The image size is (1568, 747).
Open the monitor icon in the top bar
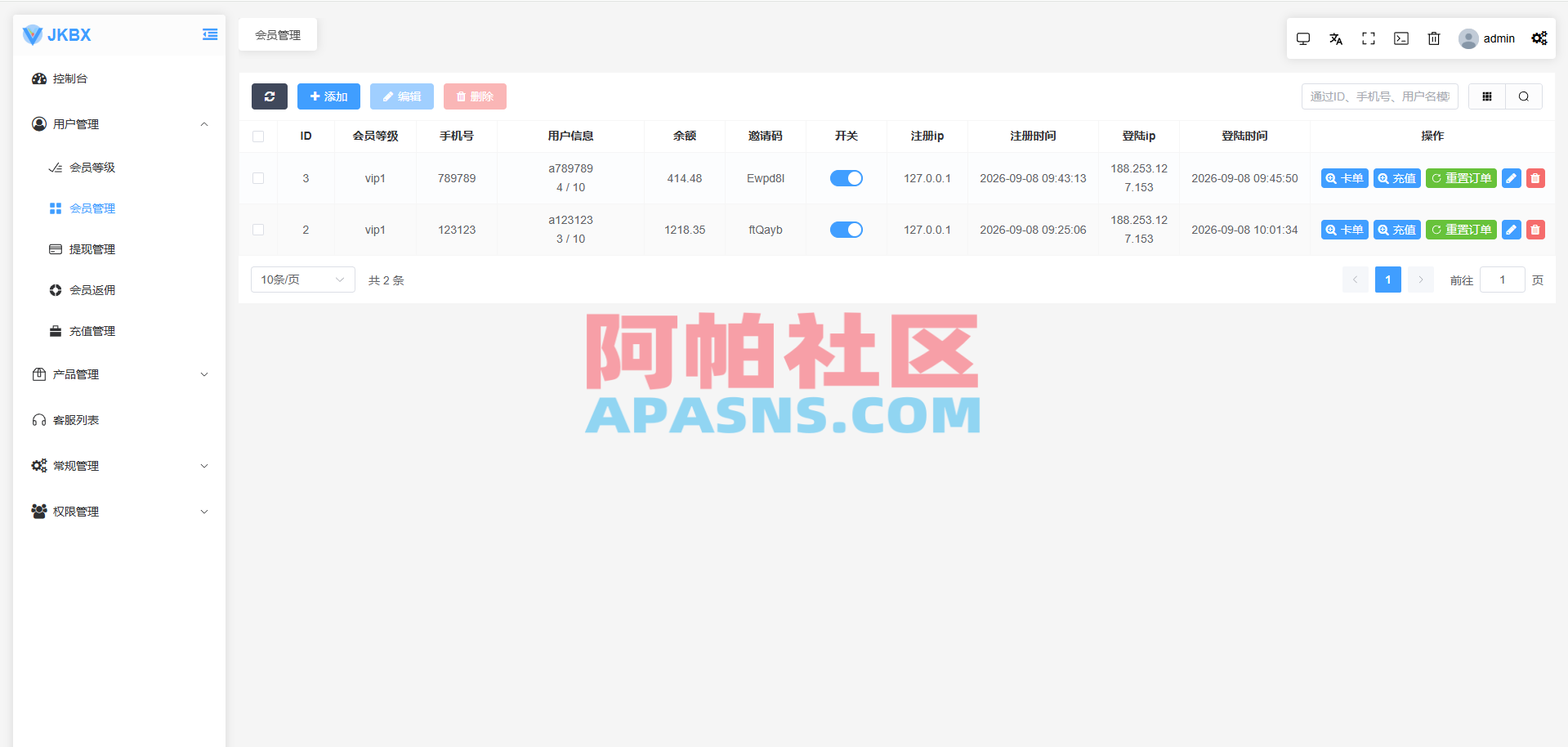(x=1303, y=38)
